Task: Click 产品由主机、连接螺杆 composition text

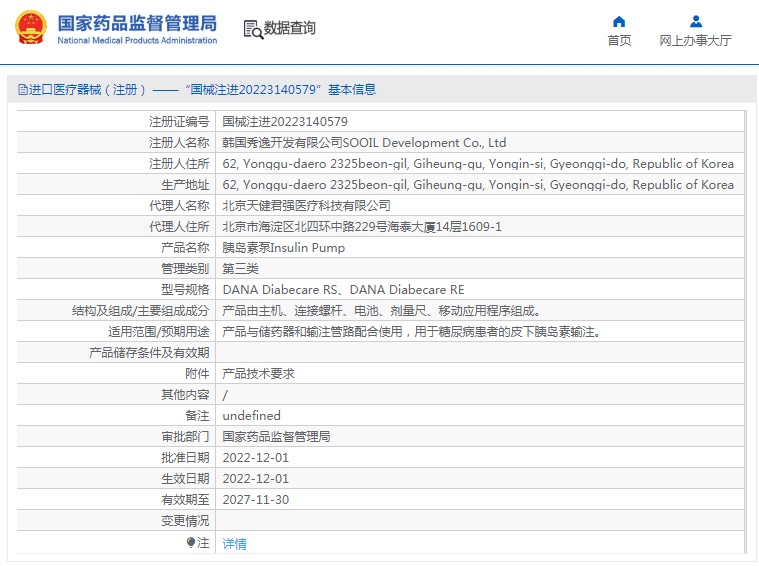Action: click(x=381, y=311)
